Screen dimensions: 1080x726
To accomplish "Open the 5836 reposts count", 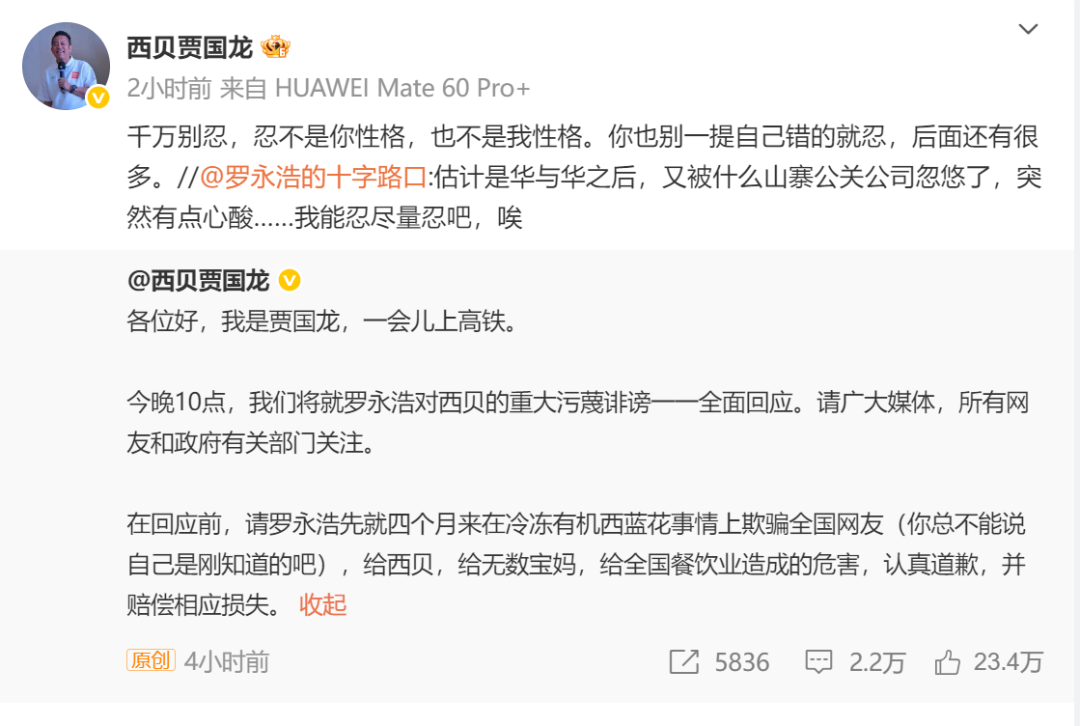I will click(x=742, y=662).
